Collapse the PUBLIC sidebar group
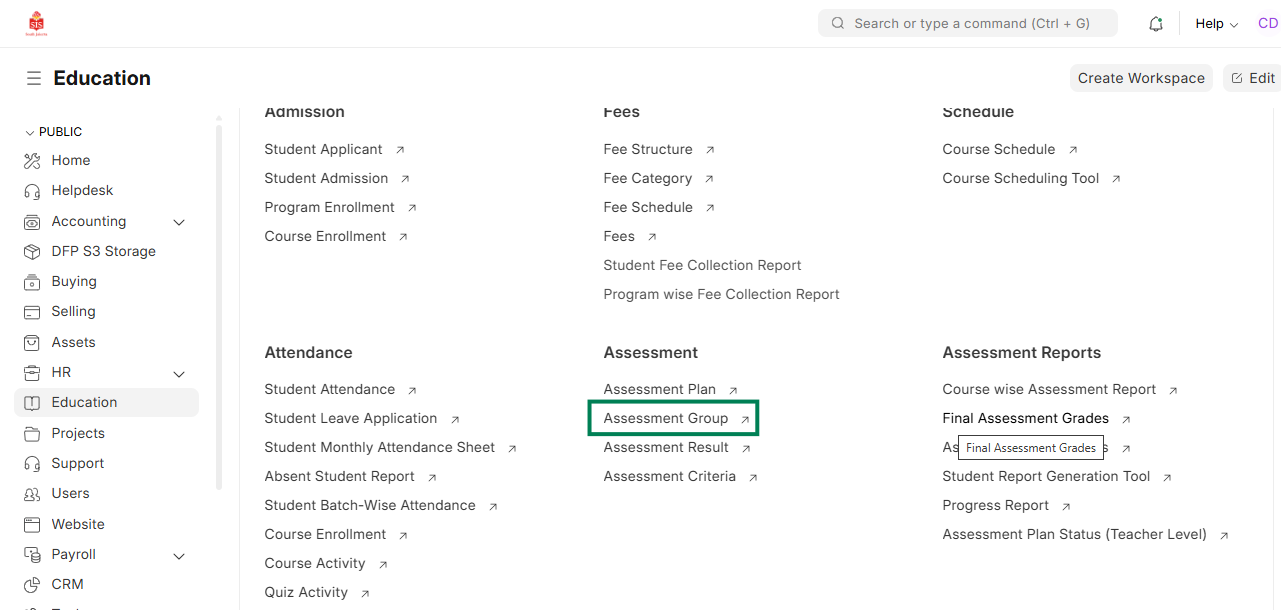 (30, 132)
